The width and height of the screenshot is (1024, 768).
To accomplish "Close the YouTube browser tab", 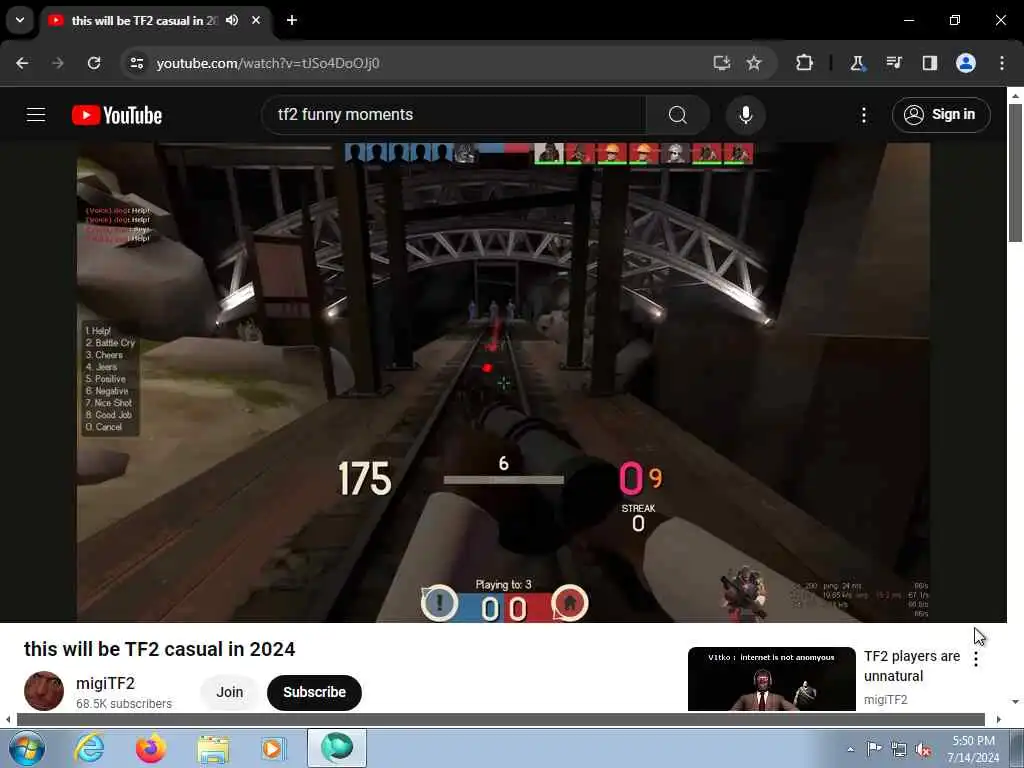I will pos(256,20).
